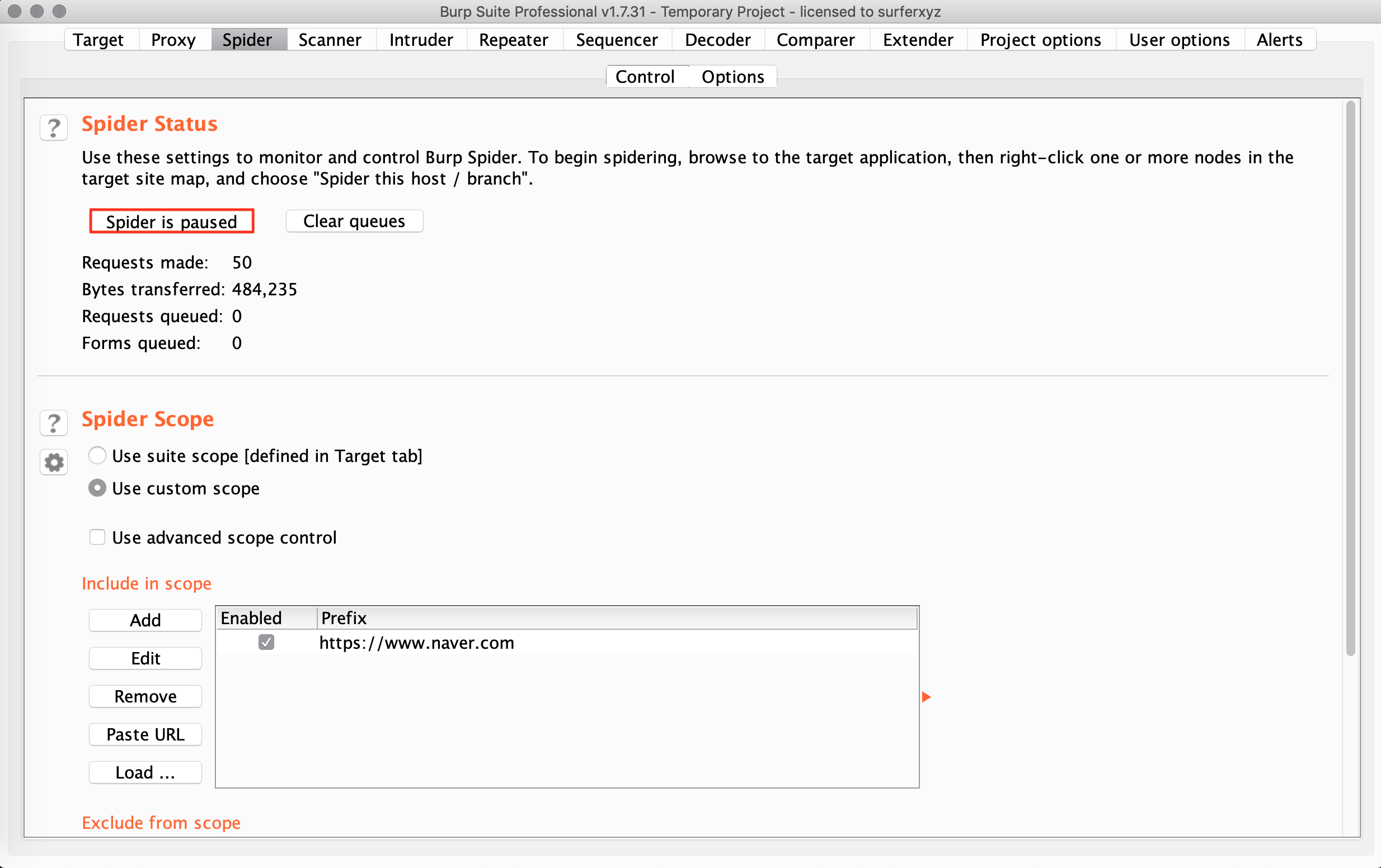Select Use custom scope radio button
The width and height of the screenshot is (1381, 868).
point(97,488)
